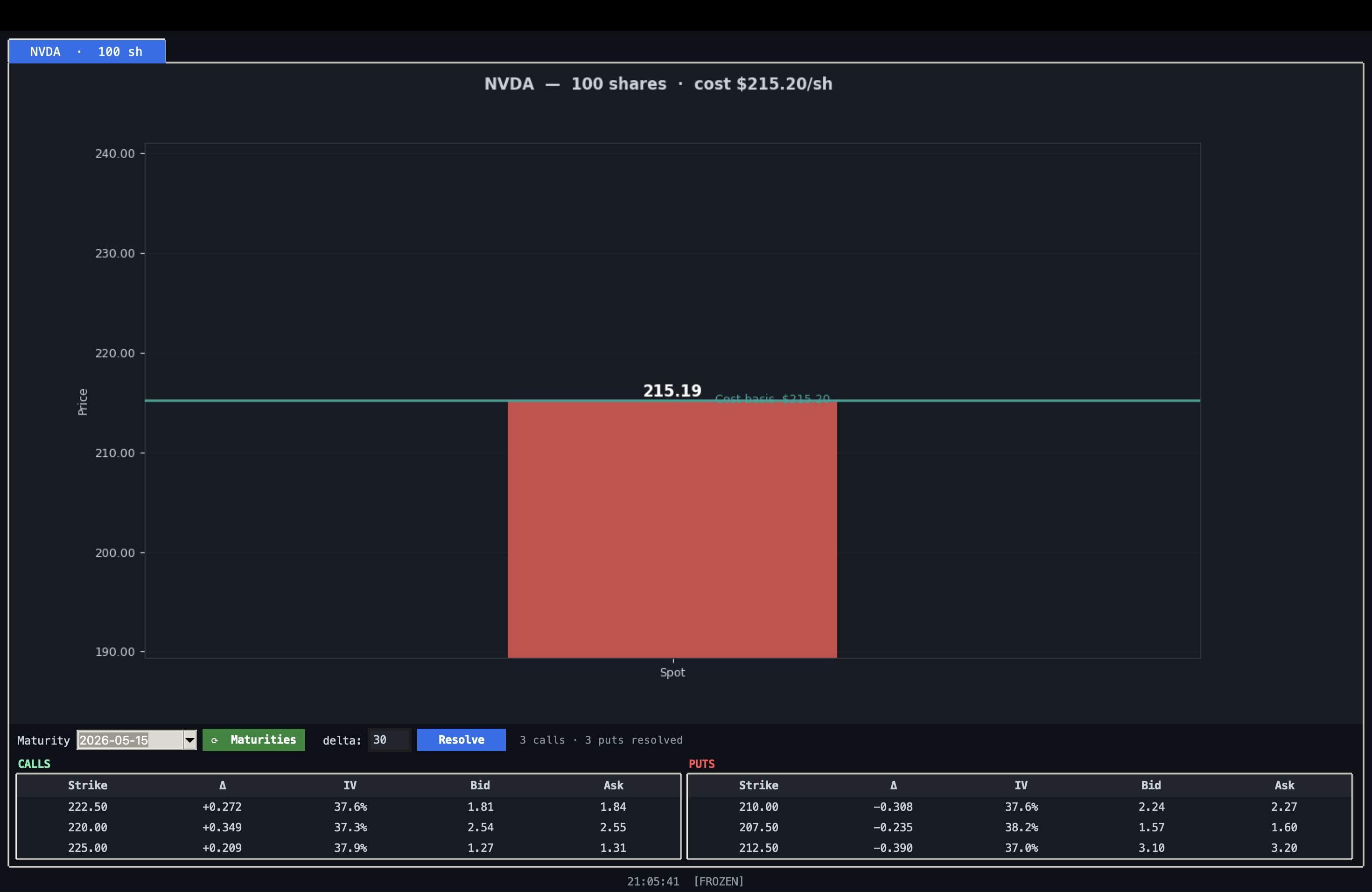Click the red PUTS section label

click(x=701, y=764)
